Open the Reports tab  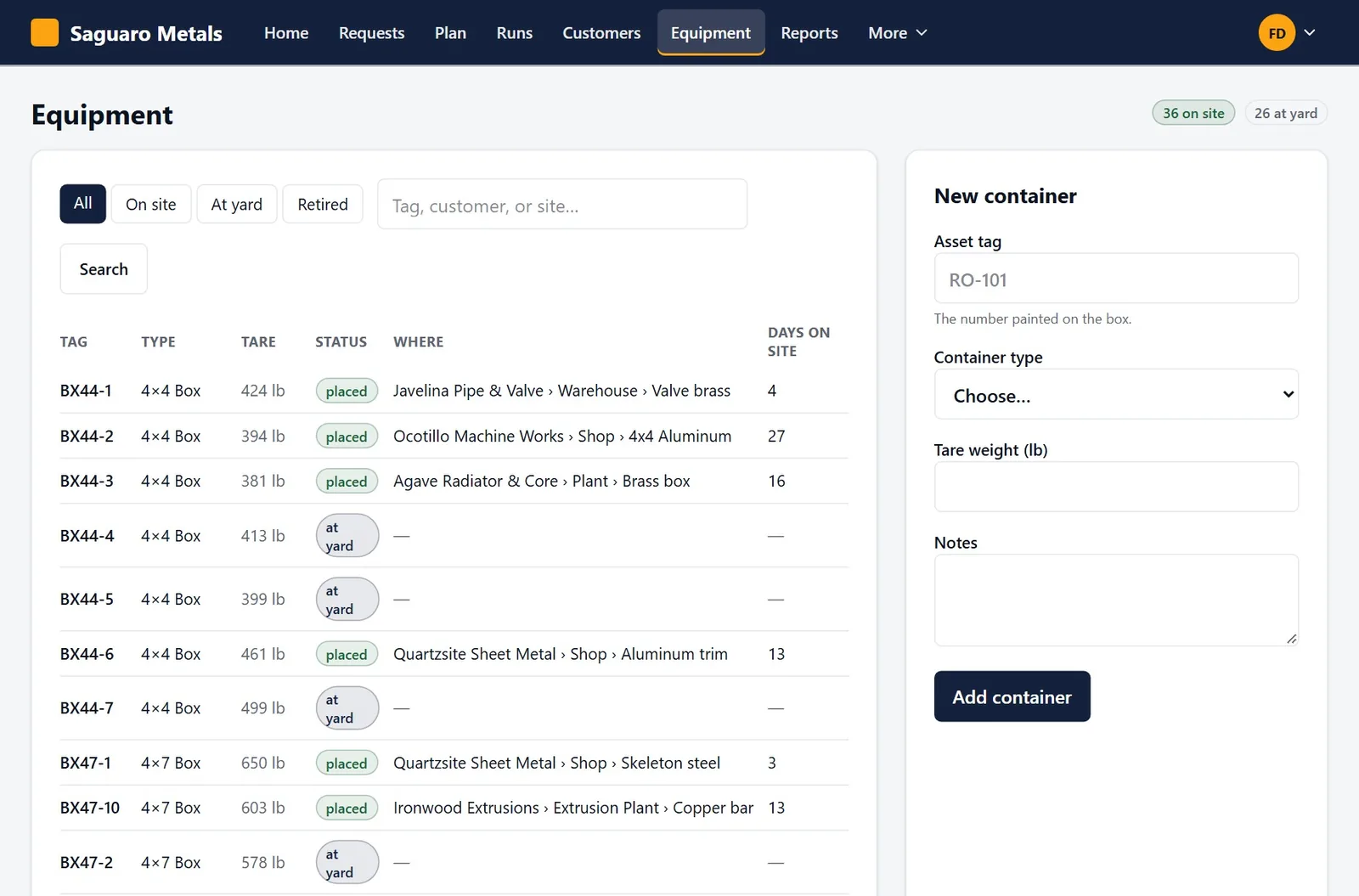(x=809, y=33)
